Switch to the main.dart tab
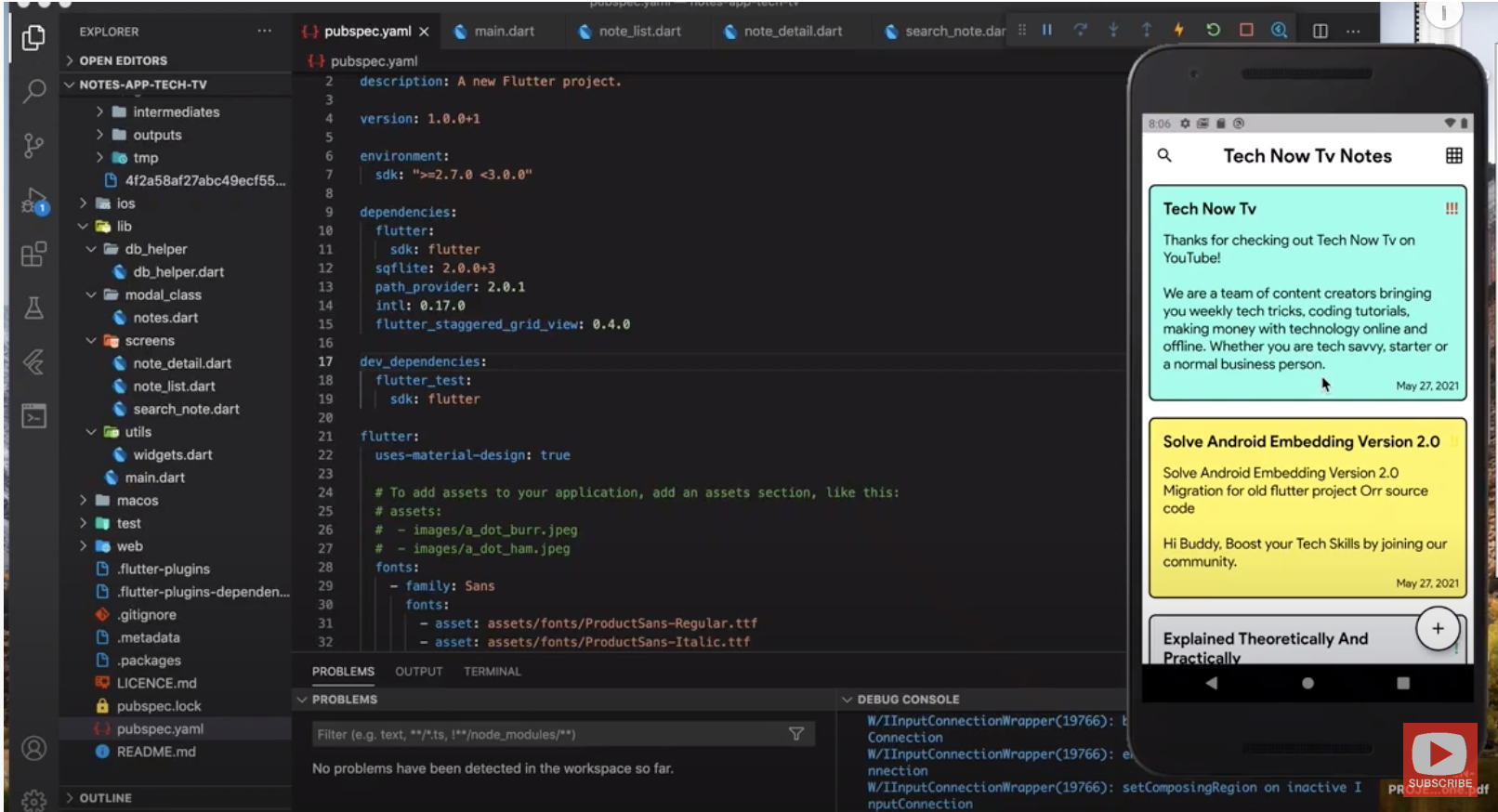This screenshot has height=812, width=1498. (503, 31)
